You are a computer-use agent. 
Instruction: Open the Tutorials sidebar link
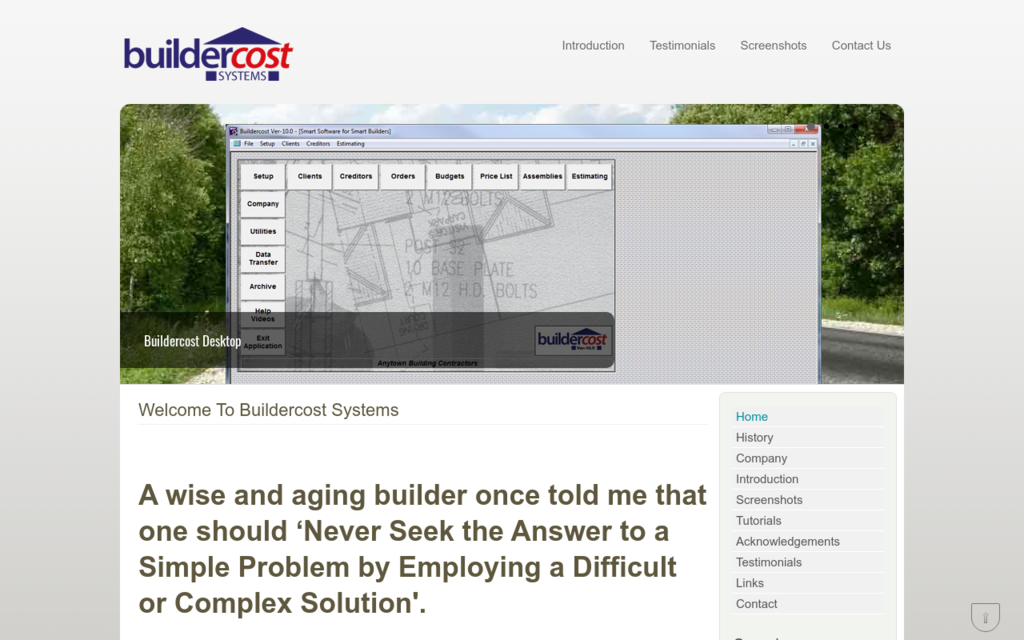tap(758, 521)
